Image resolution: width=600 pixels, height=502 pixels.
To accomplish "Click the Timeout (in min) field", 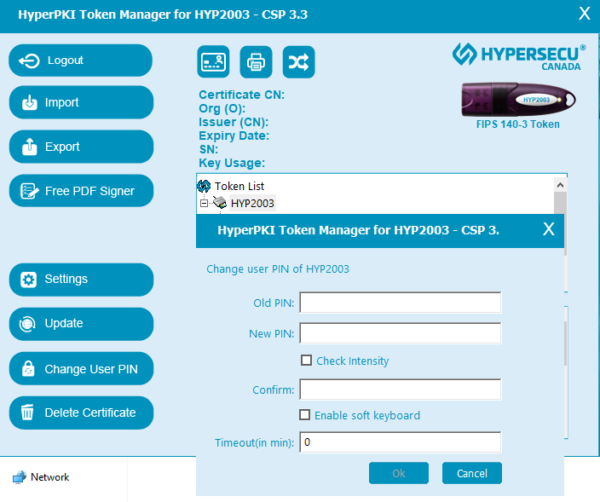I will 400,442.
